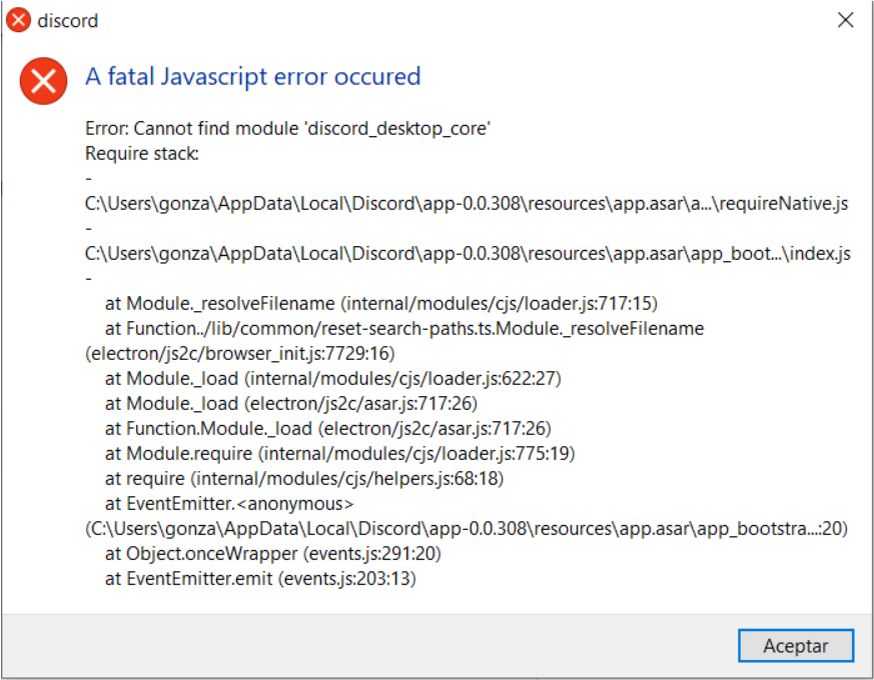Click the requireNative.js path line

click(x=467, y=203)
